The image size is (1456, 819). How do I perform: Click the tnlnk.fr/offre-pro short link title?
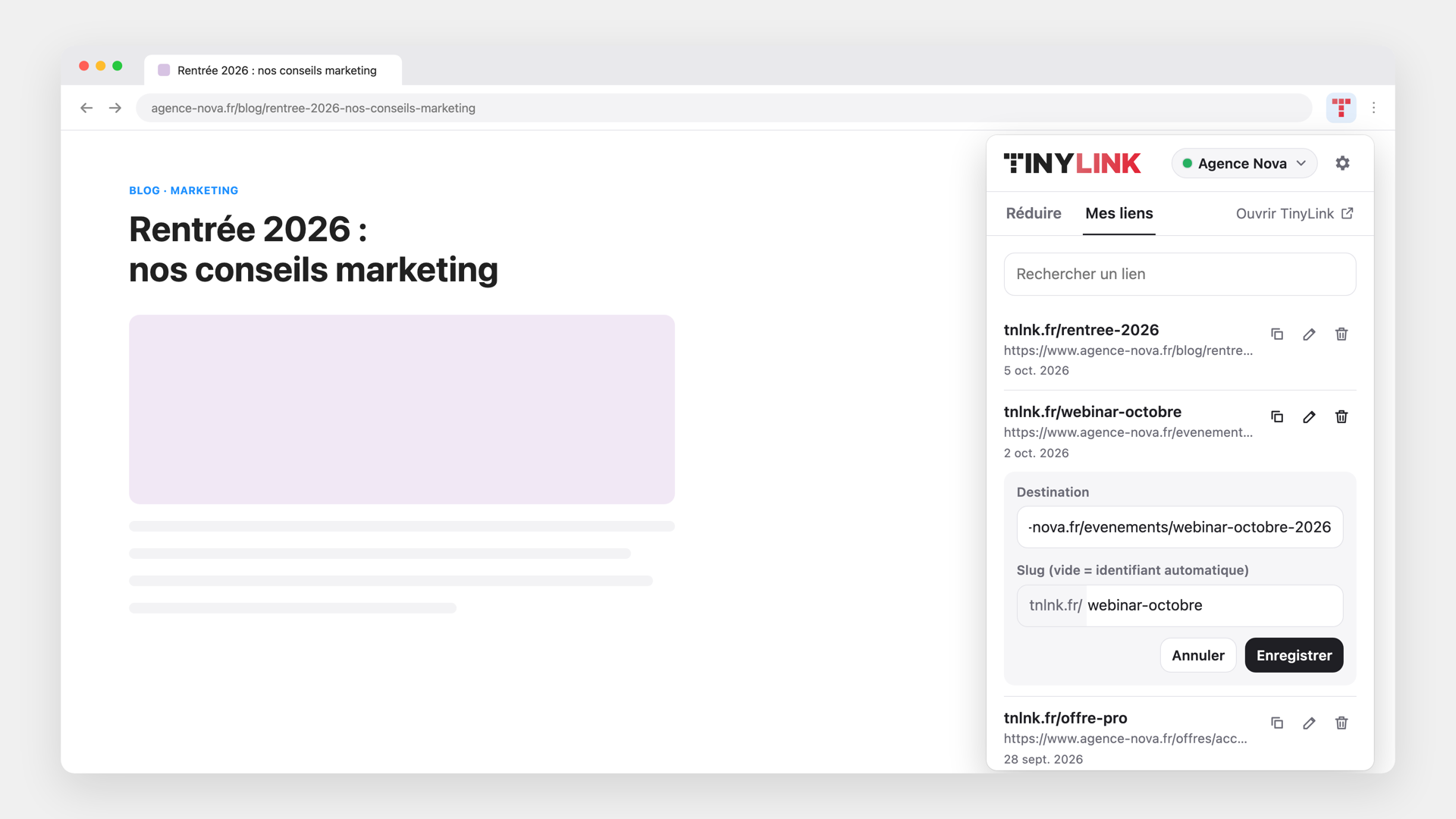tap(1065, 718)
